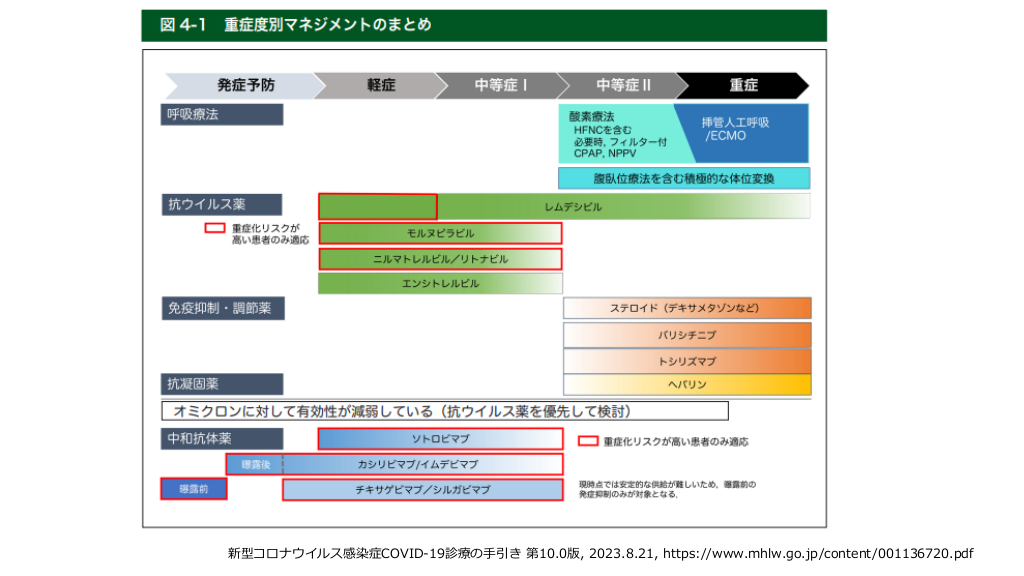Click the 曝露後 label box
This screenshot has height=576, width=1024.
tap(255, 464)
